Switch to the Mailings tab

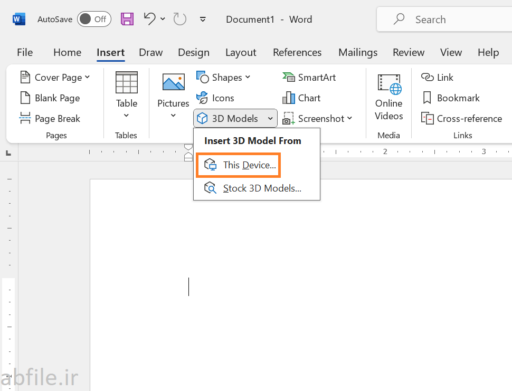(x=358, y=52)
